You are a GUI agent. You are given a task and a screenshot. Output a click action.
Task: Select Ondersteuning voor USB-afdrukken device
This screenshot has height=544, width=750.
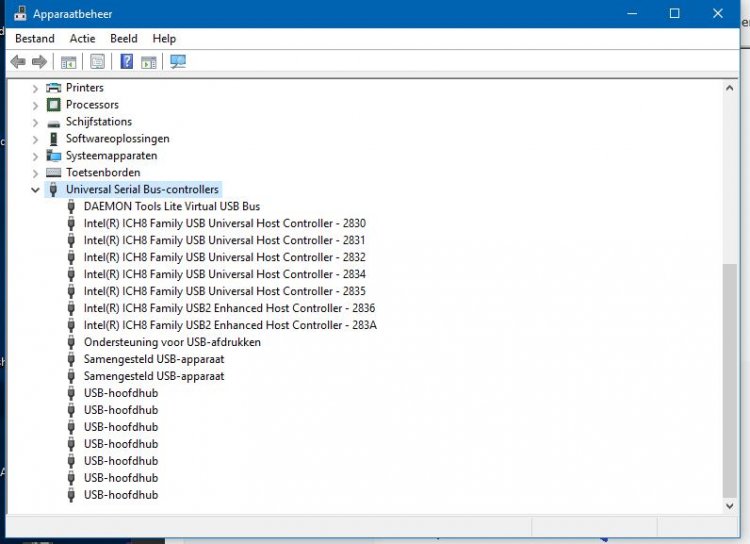(172, 342)
